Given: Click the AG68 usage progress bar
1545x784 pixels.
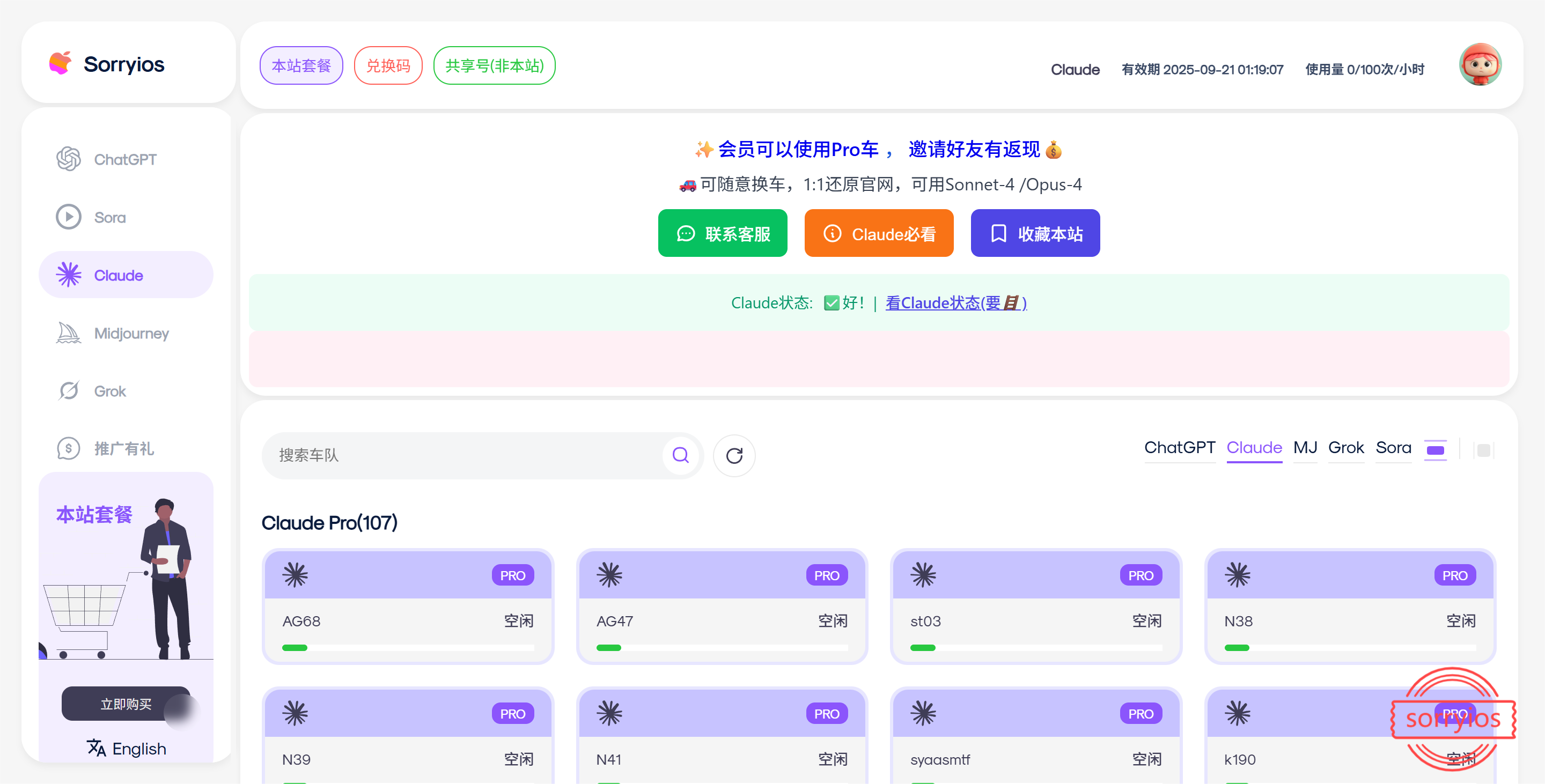Looking at the screenshot, I should tap(408, 647).
